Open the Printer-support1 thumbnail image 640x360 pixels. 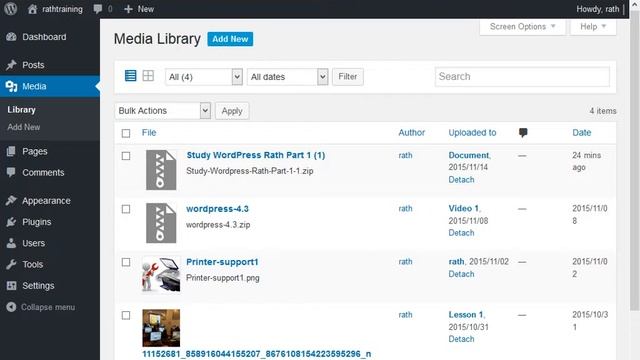tap(161, 274)
